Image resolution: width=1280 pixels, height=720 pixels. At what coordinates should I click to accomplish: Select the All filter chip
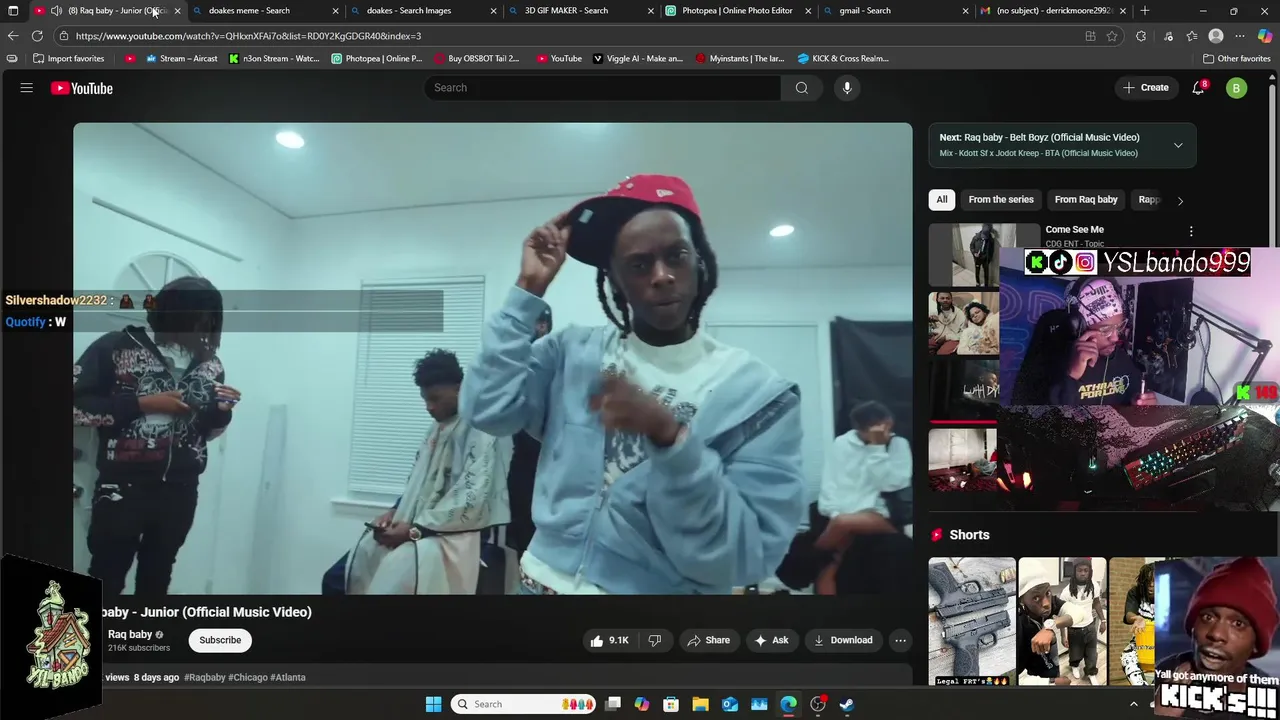[941, 200]
